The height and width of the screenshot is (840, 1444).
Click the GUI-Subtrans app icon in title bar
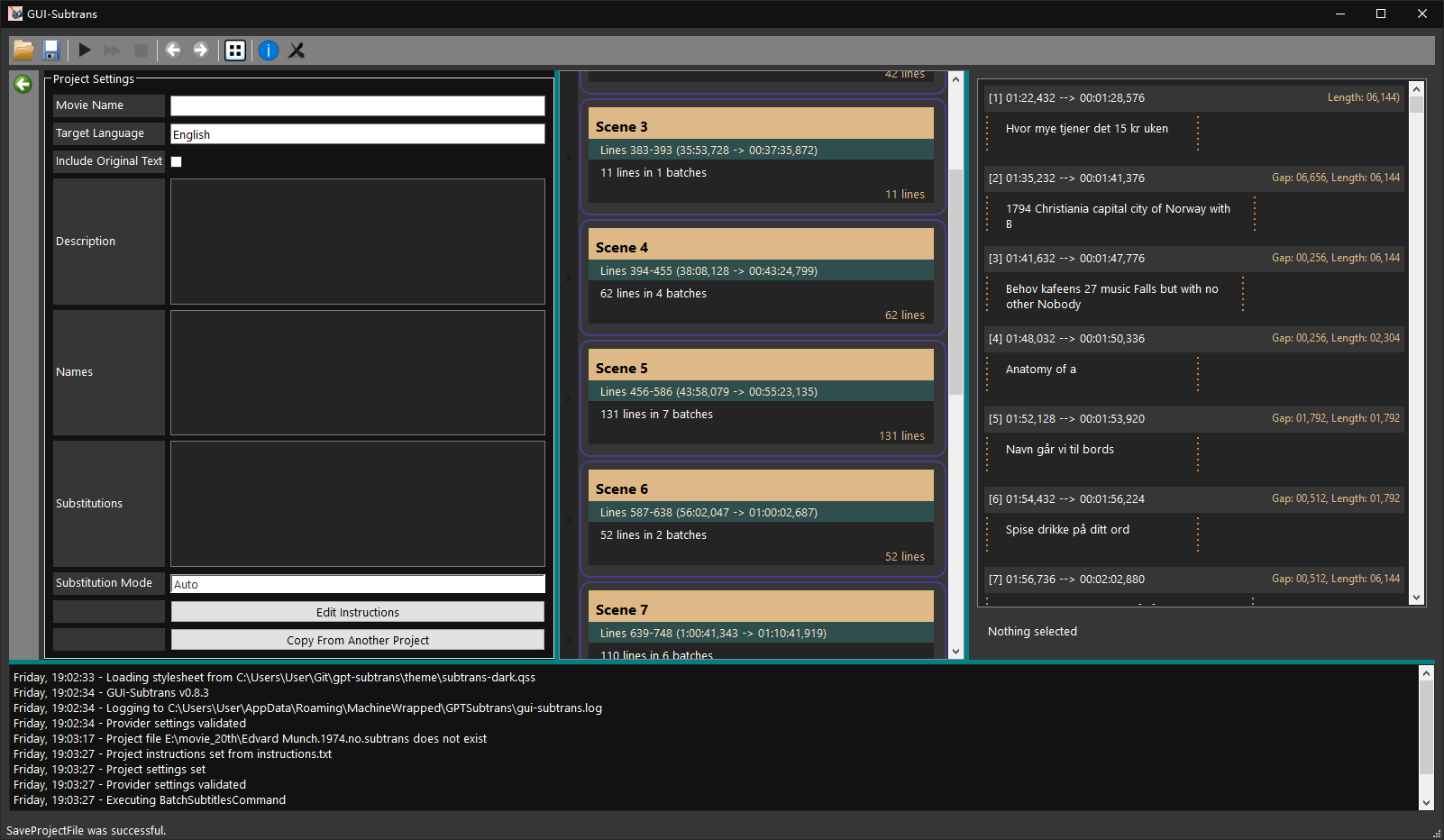coord(15,14)
